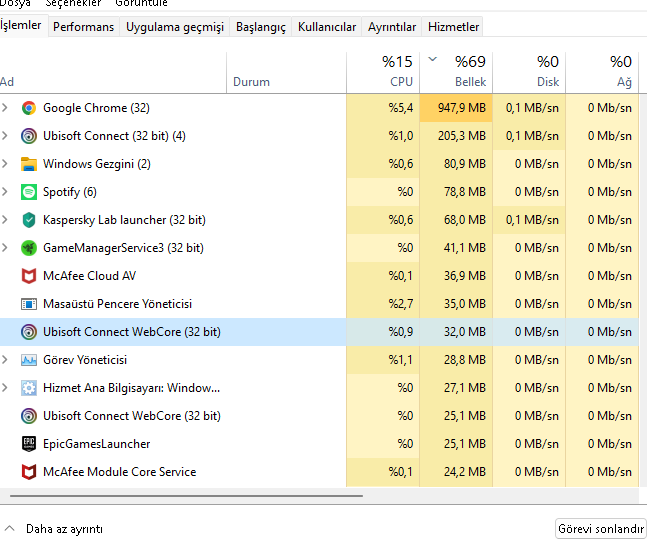This screenshot has height=543, width=647.
Task: Collapse view with Daha az ayrıntı chevron
Action: (9, 529)
